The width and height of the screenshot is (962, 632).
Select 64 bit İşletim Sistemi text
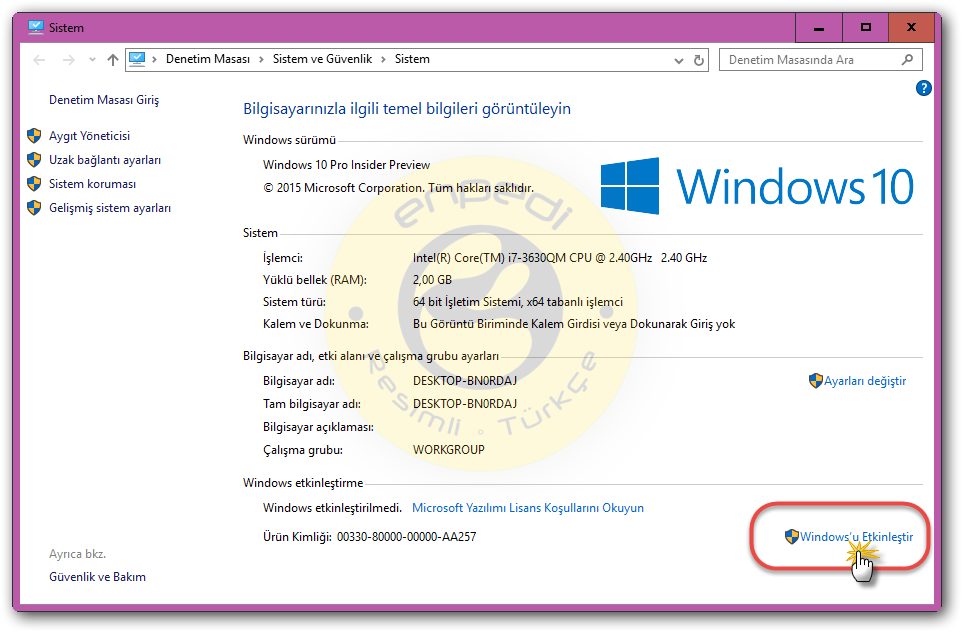tap(517, 302)
